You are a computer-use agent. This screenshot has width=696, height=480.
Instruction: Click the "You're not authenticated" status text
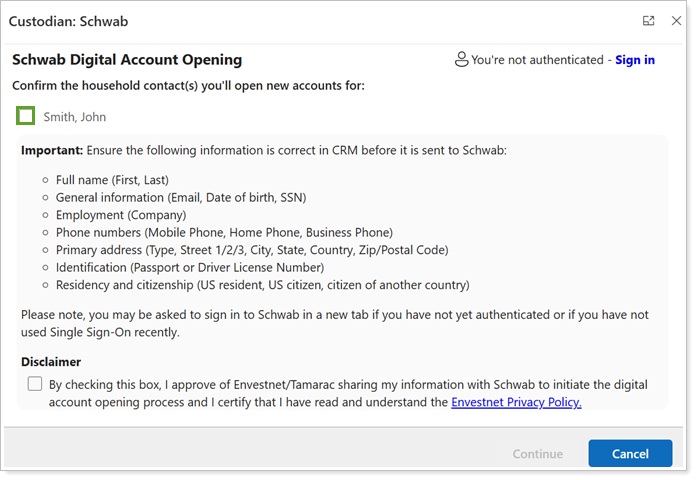coord(537,60)
